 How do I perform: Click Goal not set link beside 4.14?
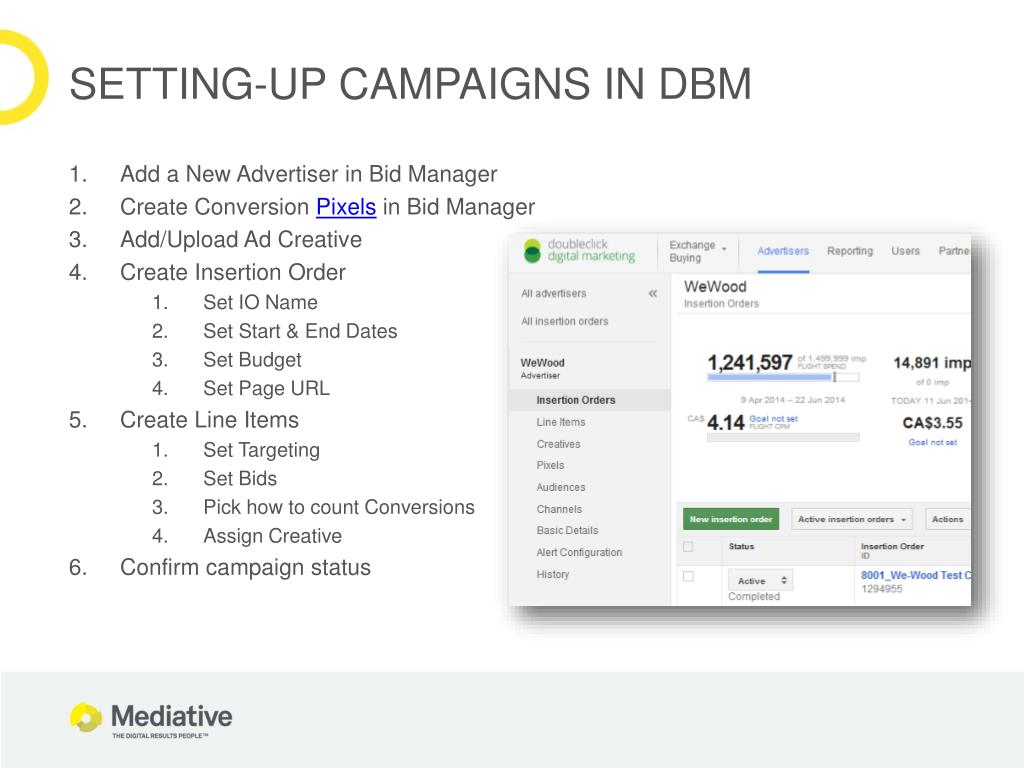click(773, 419)
